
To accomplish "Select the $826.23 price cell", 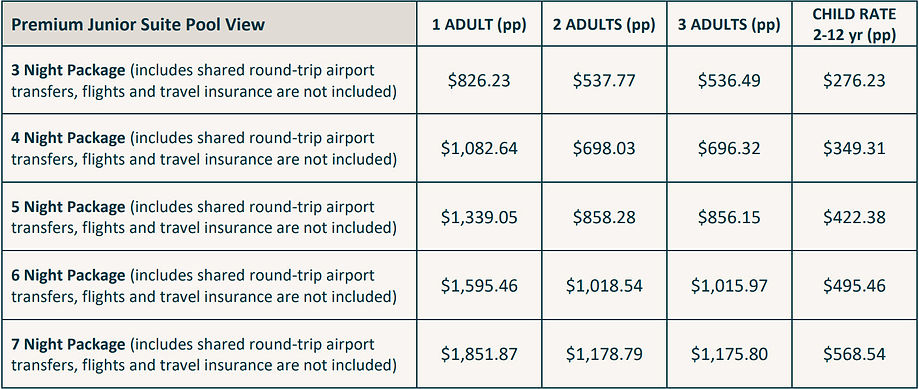I will point(479,80).
